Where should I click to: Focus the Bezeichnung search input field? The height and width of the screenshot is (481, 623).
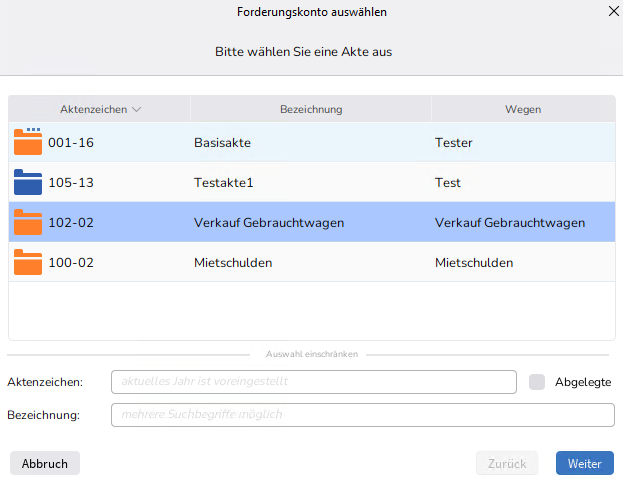point(362,414)
